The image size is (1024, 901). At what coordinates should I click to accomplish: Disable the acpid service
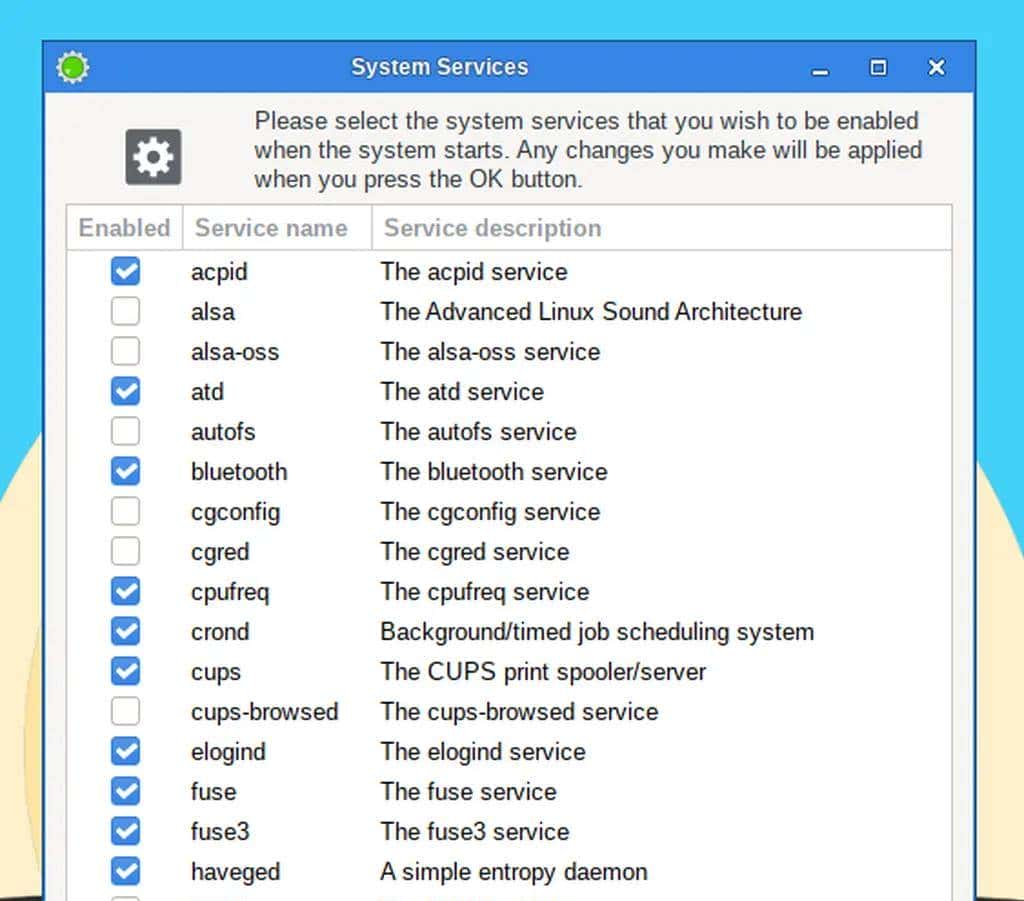(125, 271)
